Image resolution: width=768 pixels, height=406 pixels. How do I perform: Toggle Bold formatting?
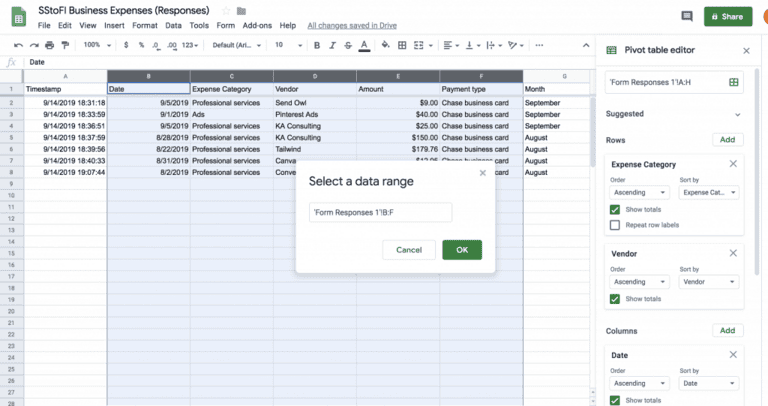(x=317, y=45)
